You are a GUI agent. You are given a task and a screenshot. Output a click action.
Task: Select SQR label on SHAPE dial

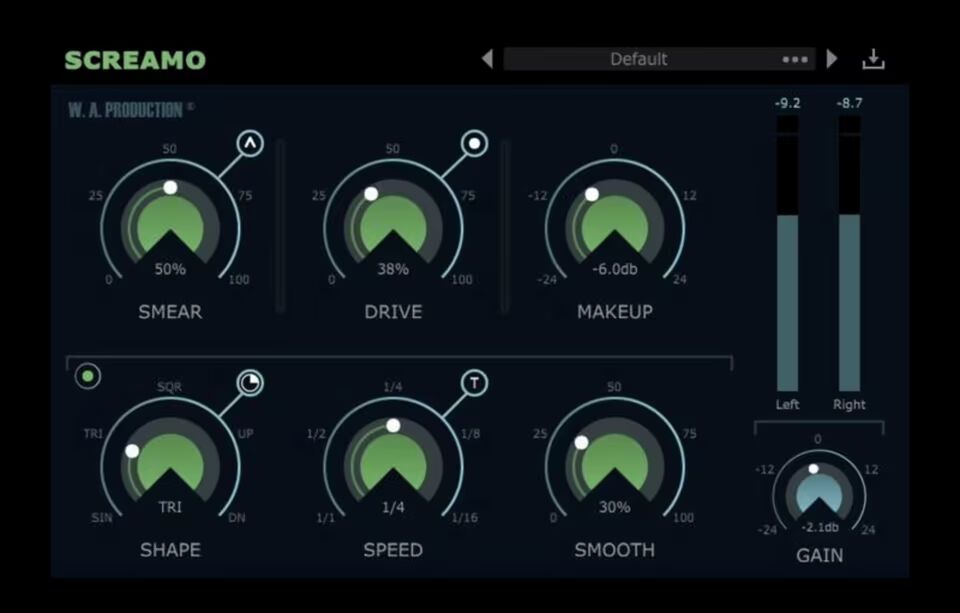[170, 387]
